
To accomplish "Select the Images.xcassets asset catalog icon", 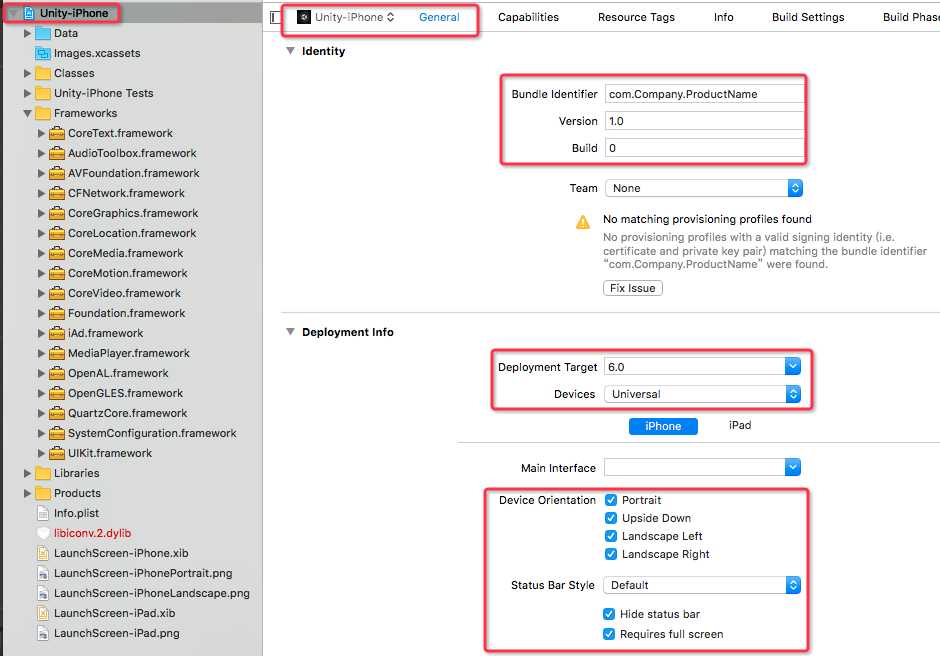I will point(43,53).
